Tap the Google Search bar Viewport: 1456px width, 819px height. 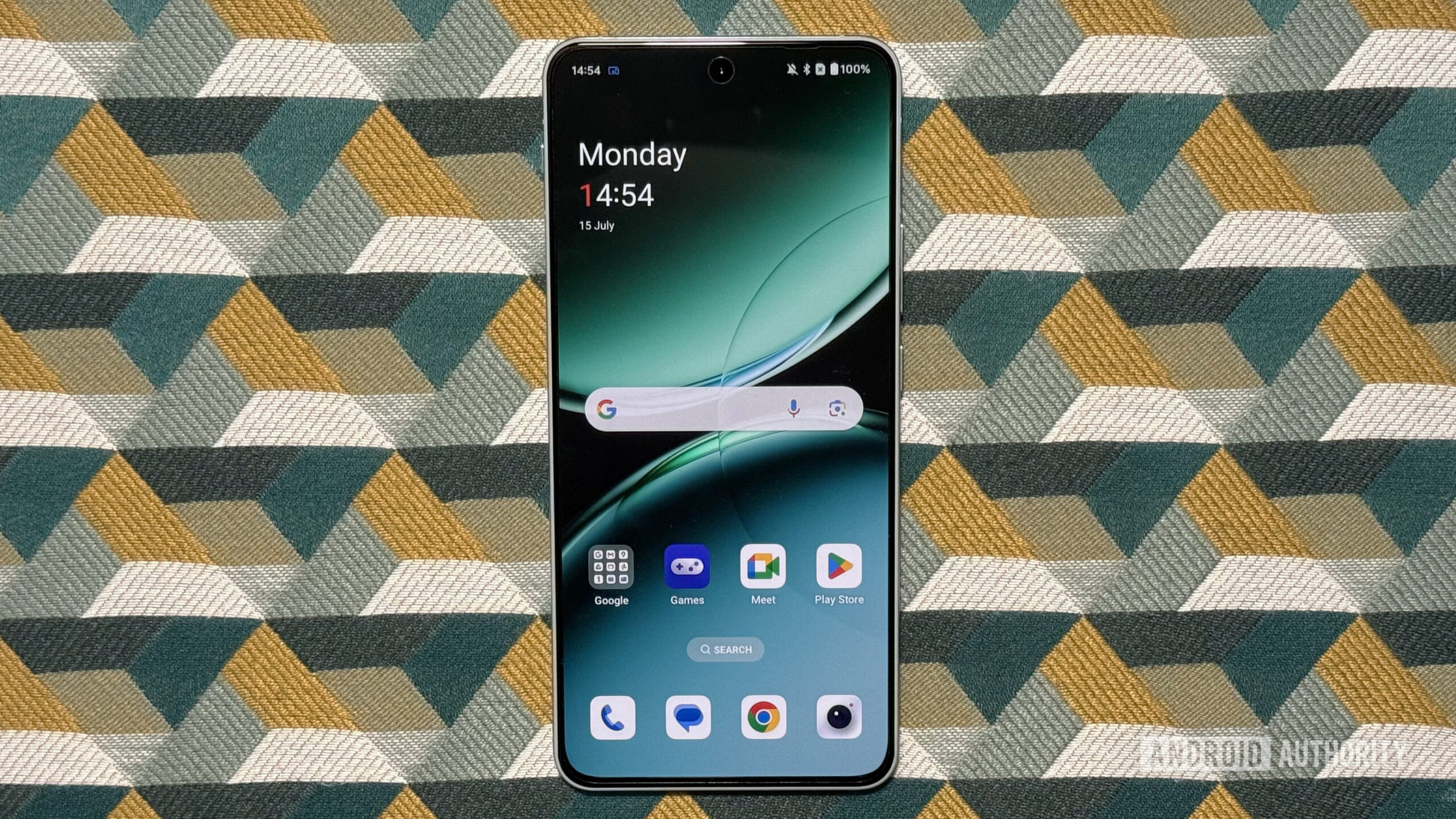pos(728,407)
